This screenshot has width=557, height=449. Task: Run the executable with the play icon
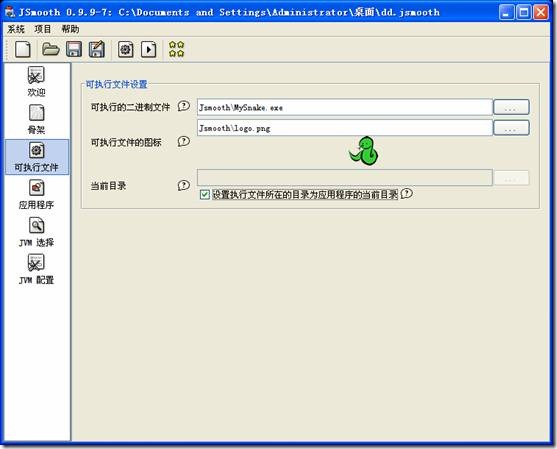148,49
